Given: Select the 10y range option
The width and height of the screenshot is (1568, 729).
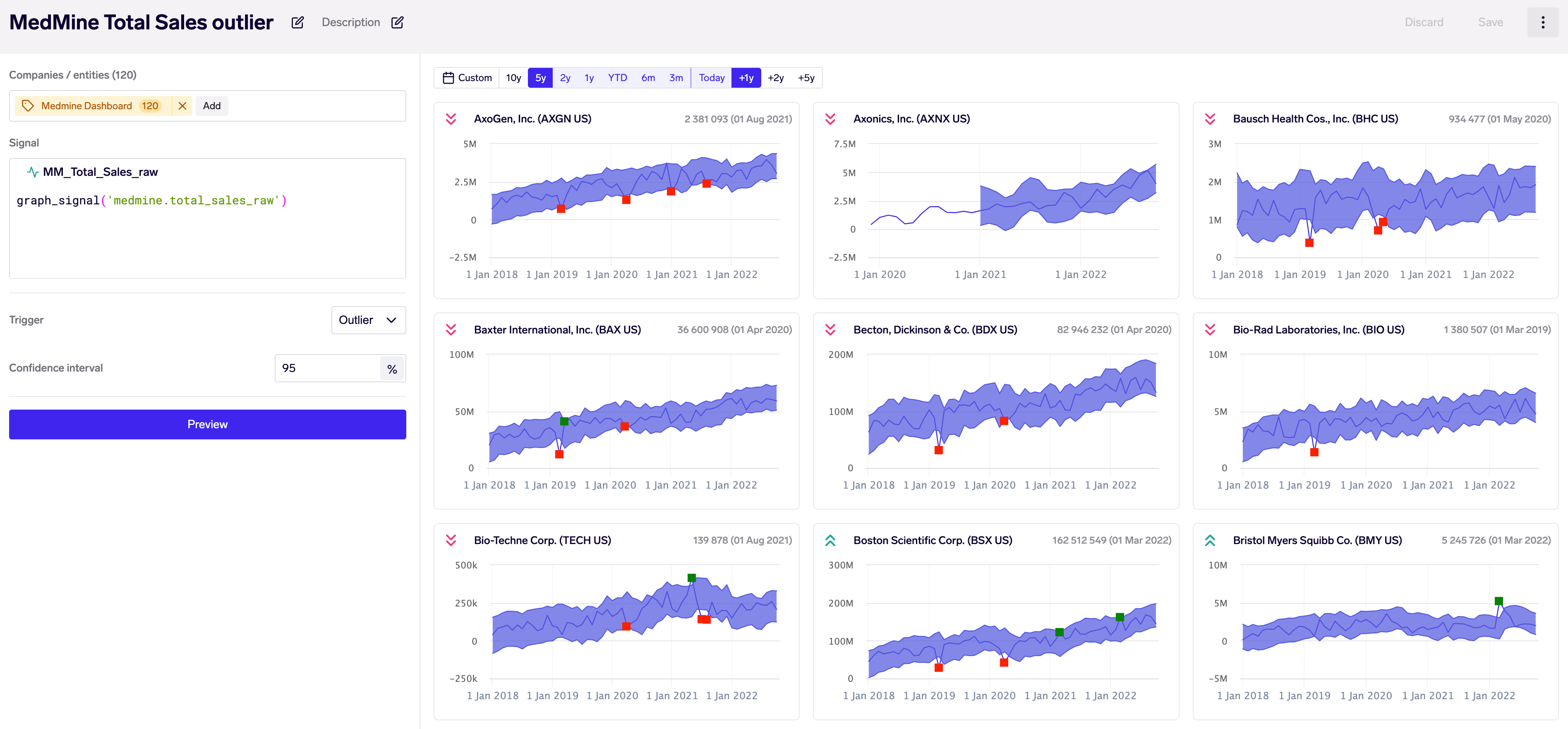Looking at the screenshot, I should pyautogui.click(x=513, y=78).
